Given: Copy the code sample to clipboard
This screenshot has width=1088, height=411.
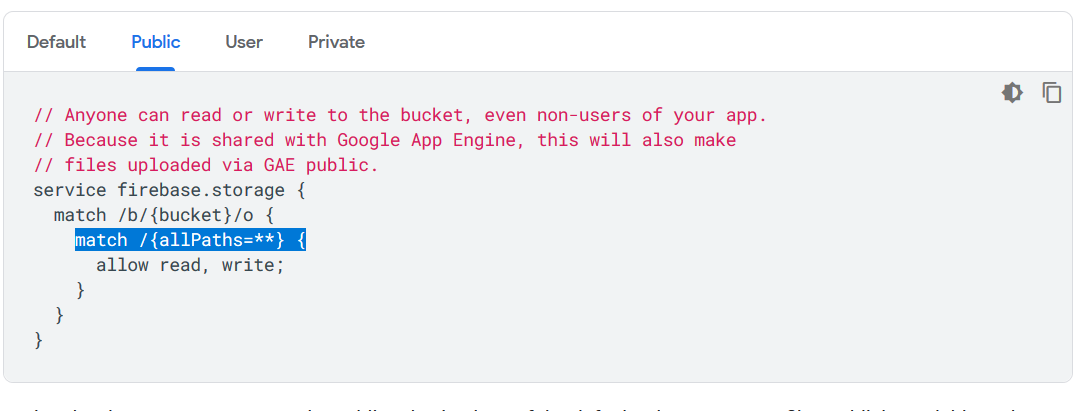Looking at the screenshot, I should click(x=1051, y=93).
